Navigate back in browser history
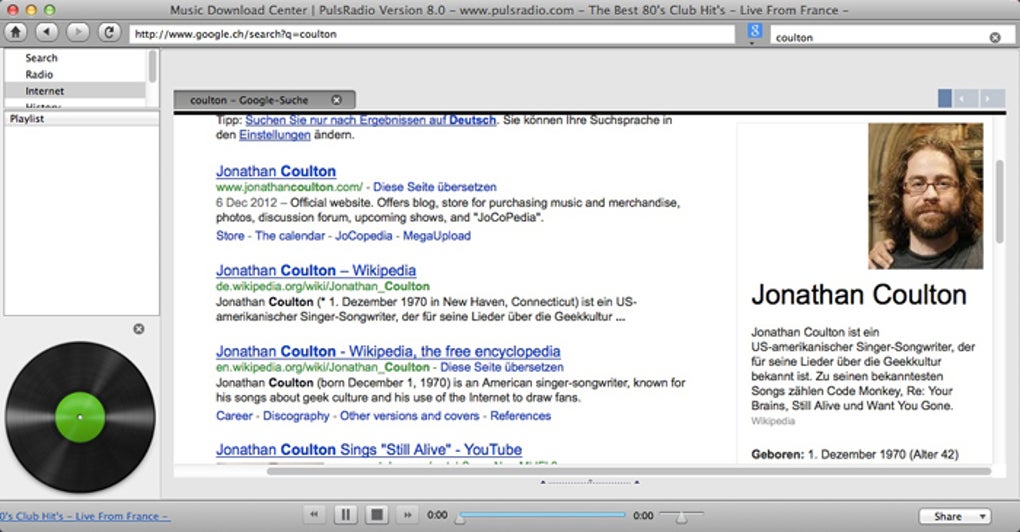This screenshot has width=1020, height=532. pyautogui.click(x=46, y=31)
